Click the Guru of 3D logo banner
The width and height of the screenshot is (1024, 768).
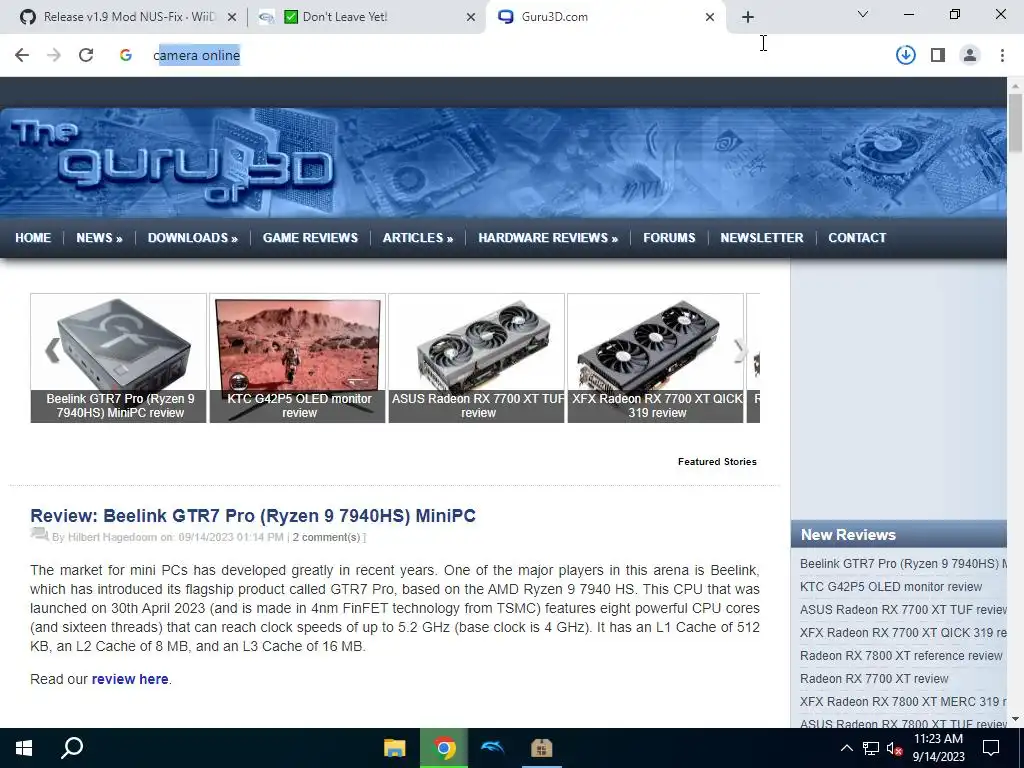click(171, 160)
